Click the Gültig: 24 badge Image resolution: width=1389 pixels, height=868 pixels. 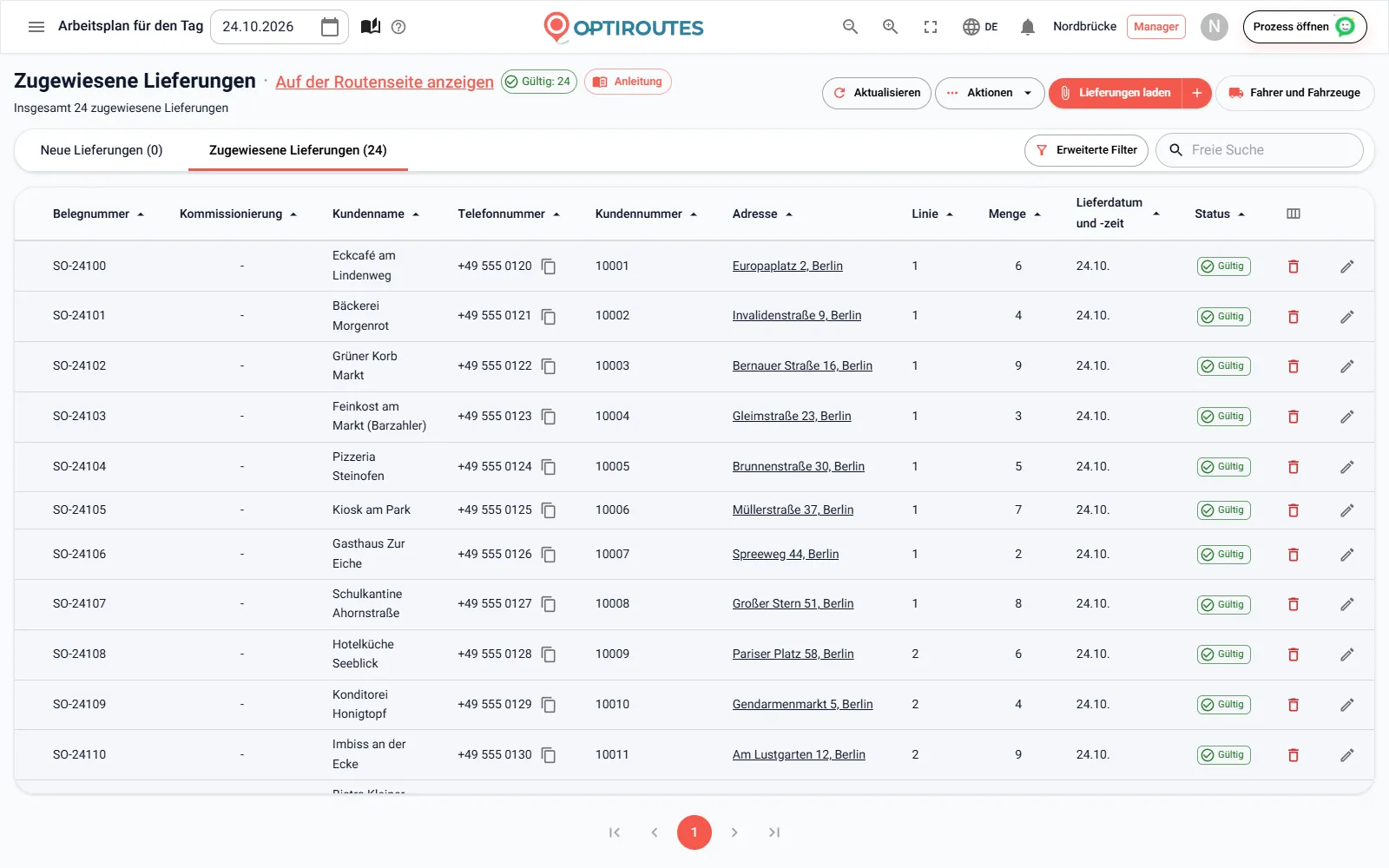tap(539, 82)
